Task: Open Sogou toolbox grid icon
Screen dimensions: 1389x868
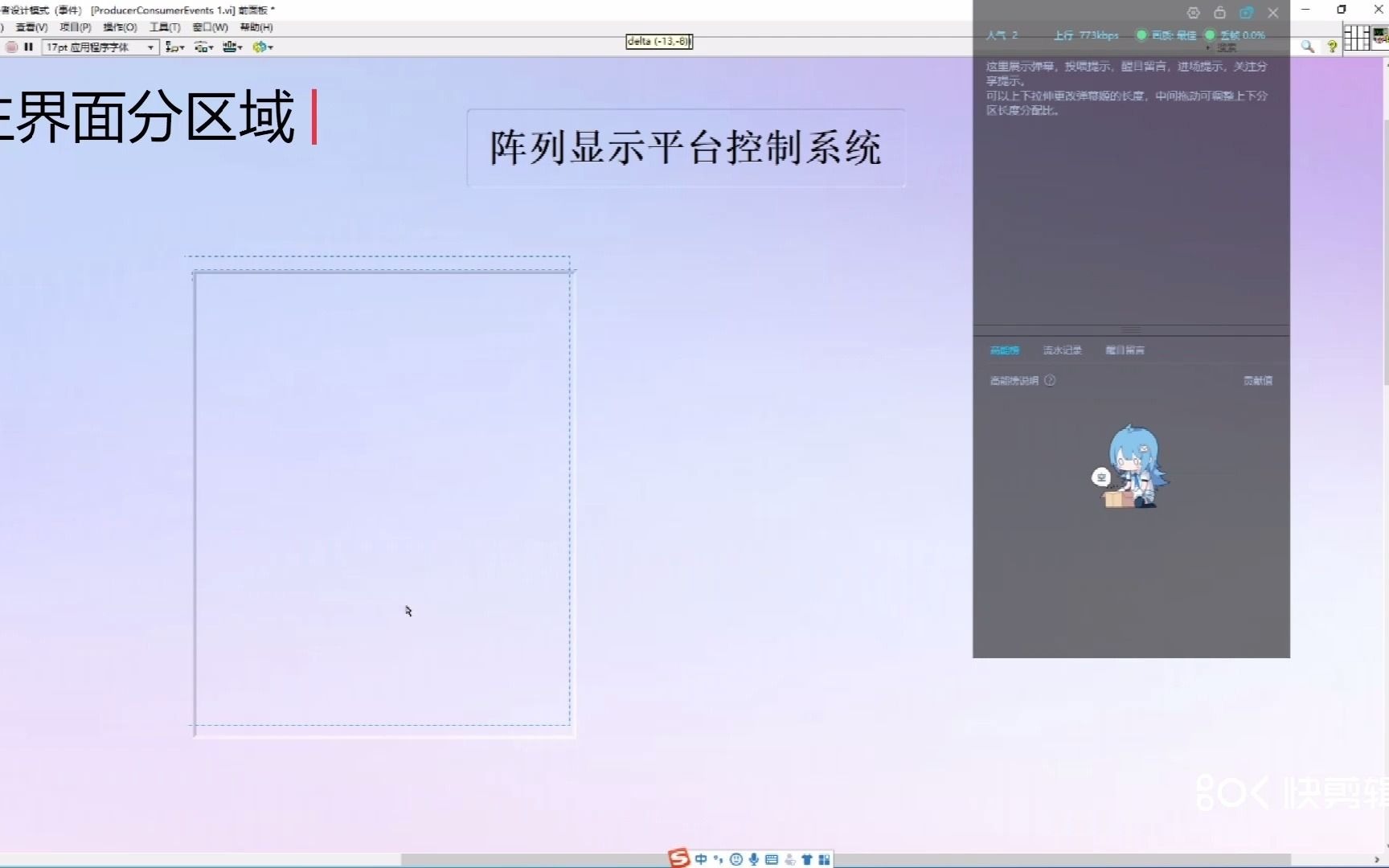Action: [x=824, y=859]
